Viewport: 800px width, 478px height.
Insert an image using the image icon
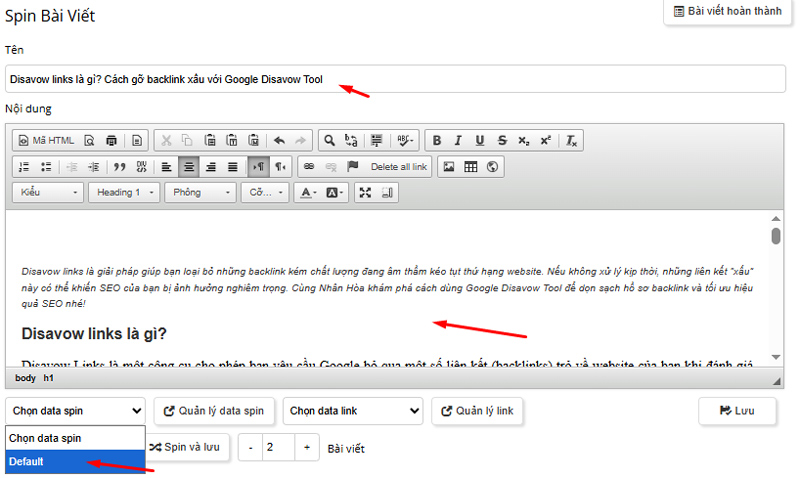pyautogui.click(x=449, y=167)
